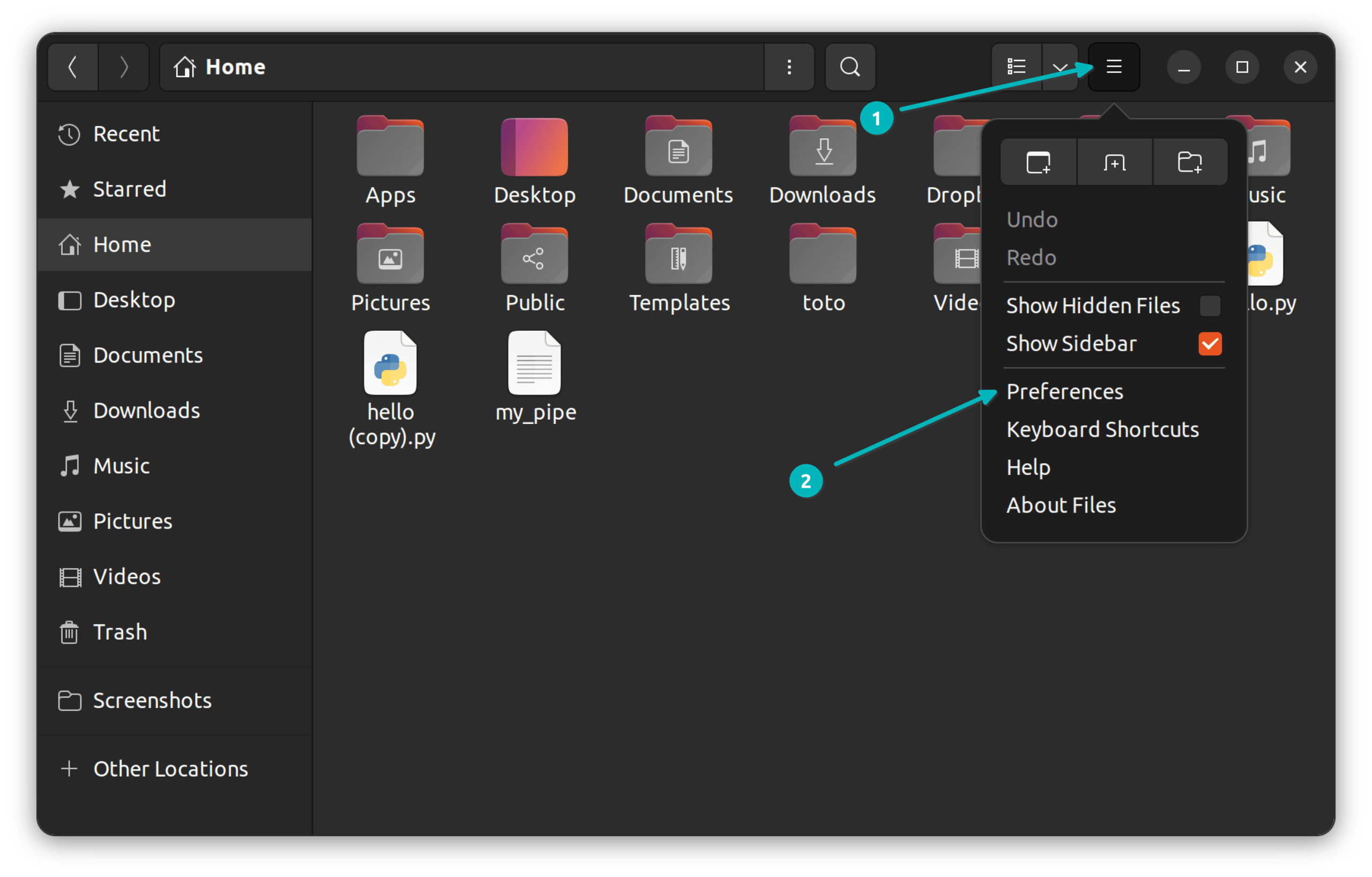Open the view options dropdown chevron
Screen dimensions: 1372x877
coord(1060,66)
